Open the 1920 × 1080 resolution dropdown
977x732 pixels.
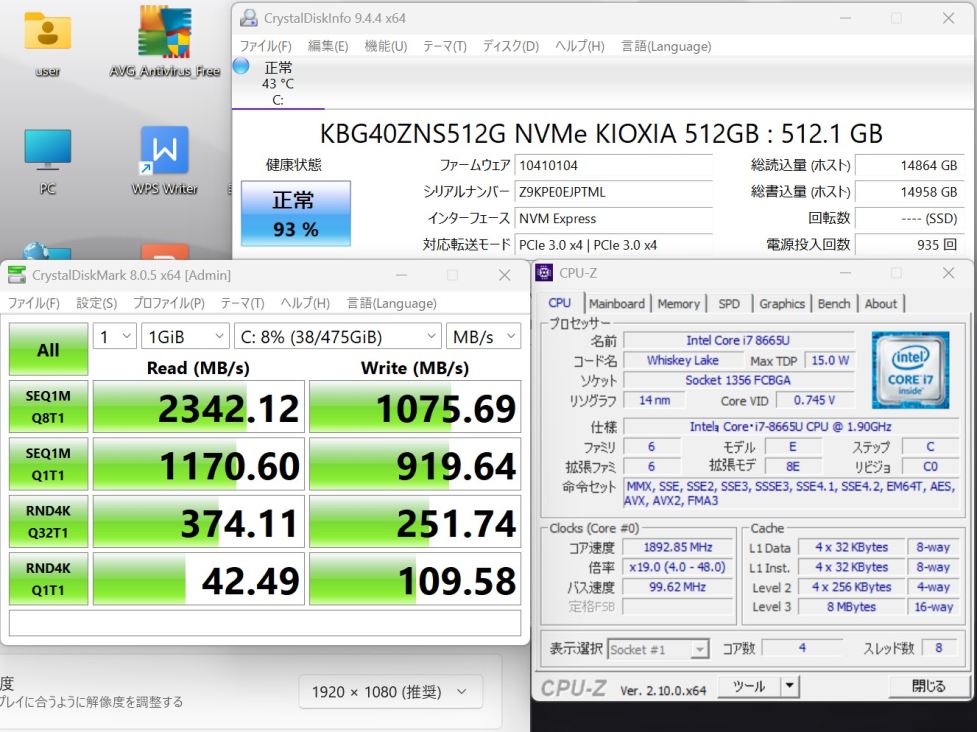tap(390, 692)
